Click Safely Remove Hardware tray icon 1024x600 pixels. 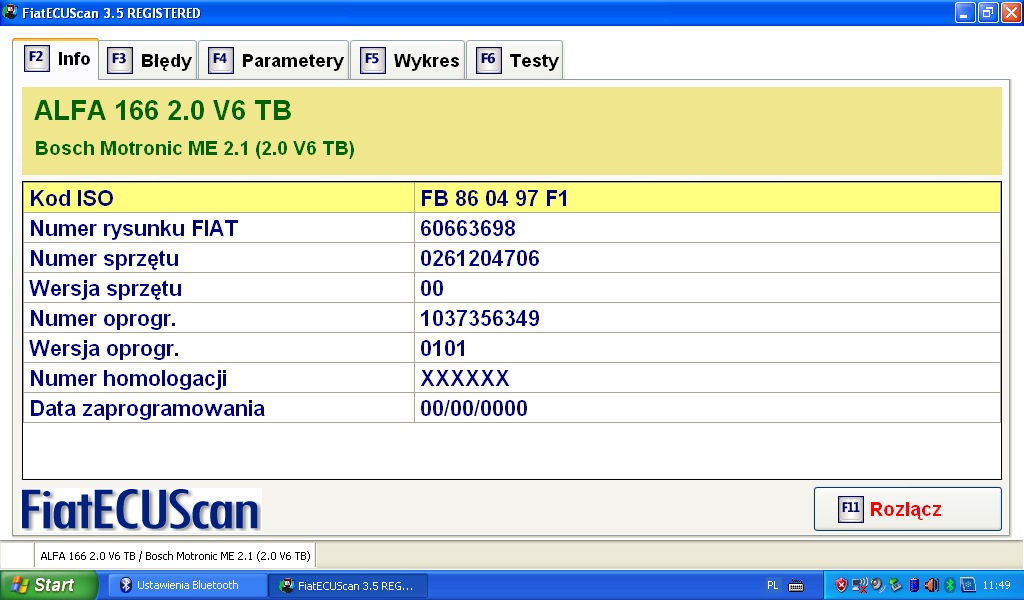895,585
